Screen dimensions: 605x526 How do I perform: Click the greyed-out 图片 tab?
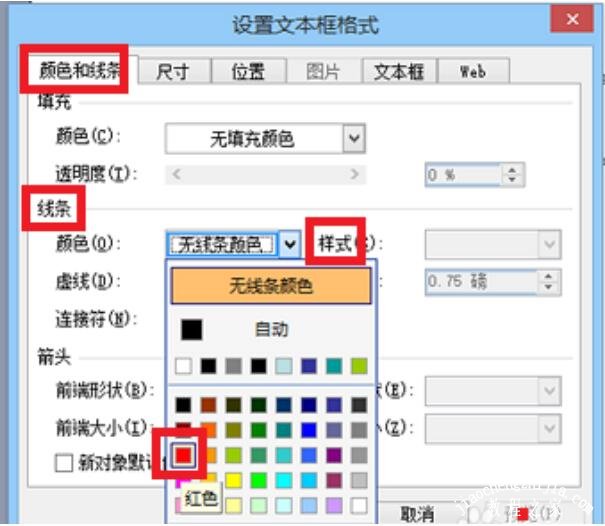tap(324, 71)
